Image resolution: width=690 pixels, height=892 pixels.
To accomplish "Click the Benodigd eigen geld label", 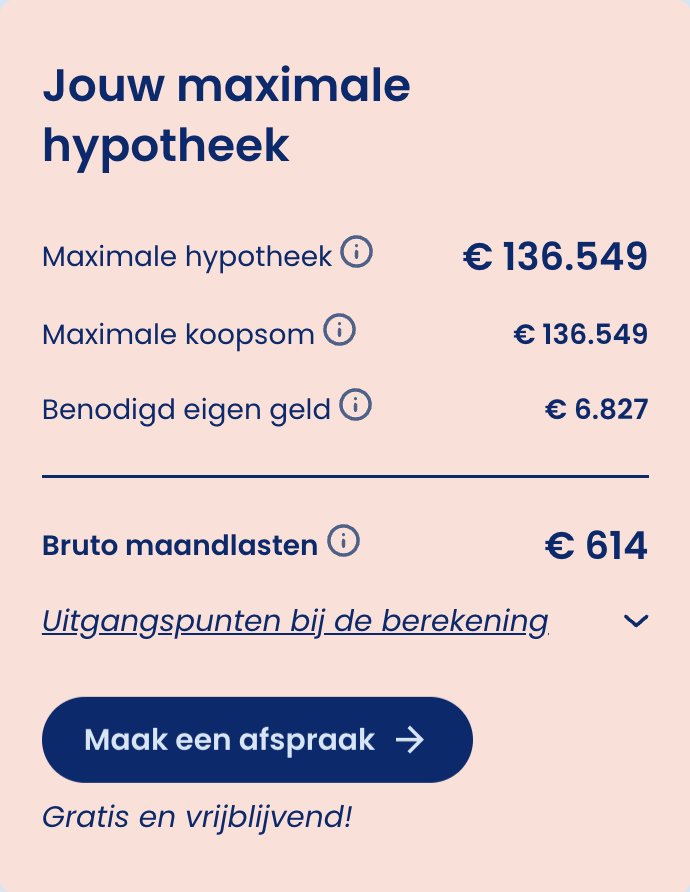I will [186, 409].
